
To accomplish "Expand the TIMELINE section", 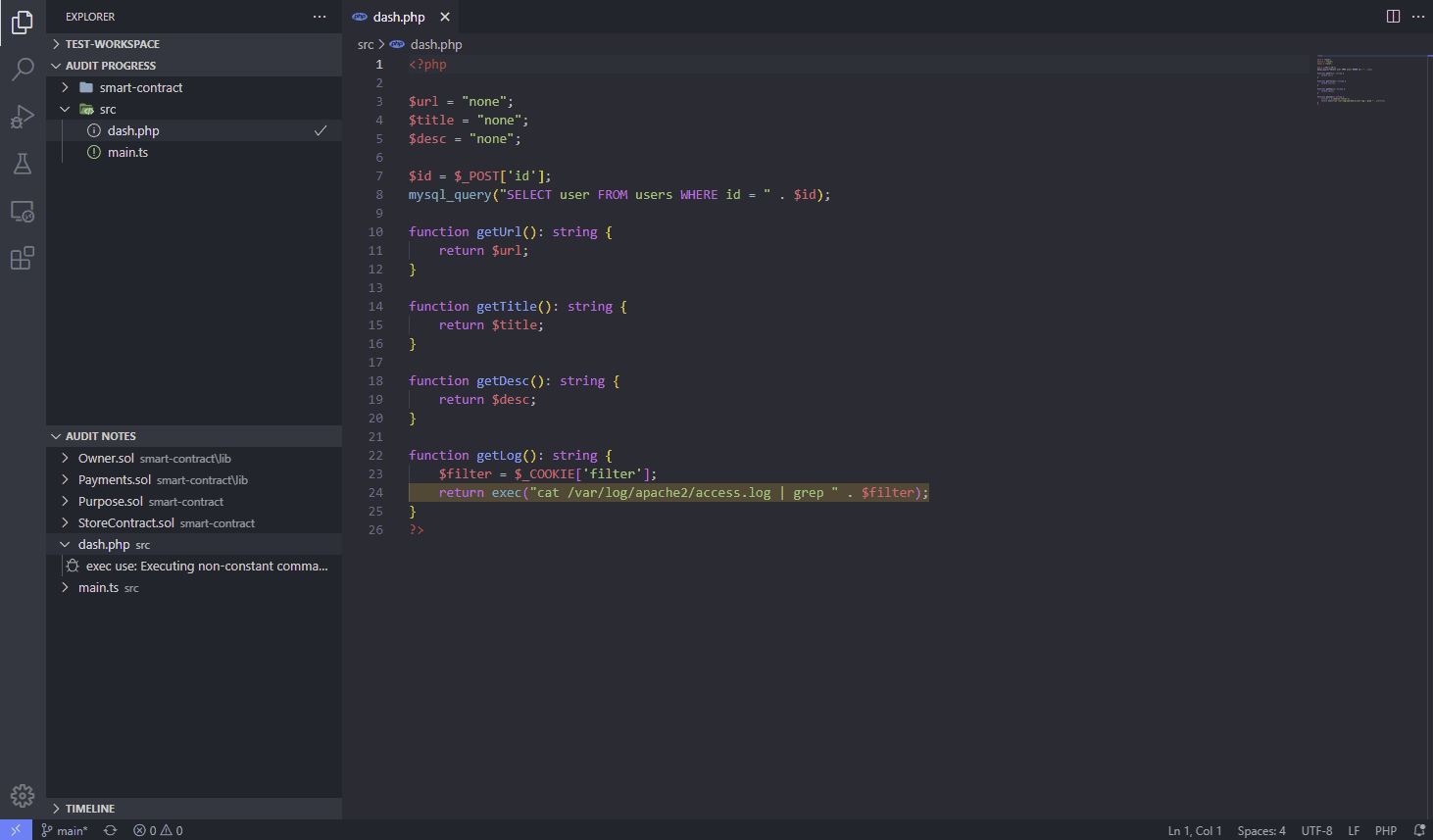I will click(x=89, y=809).
